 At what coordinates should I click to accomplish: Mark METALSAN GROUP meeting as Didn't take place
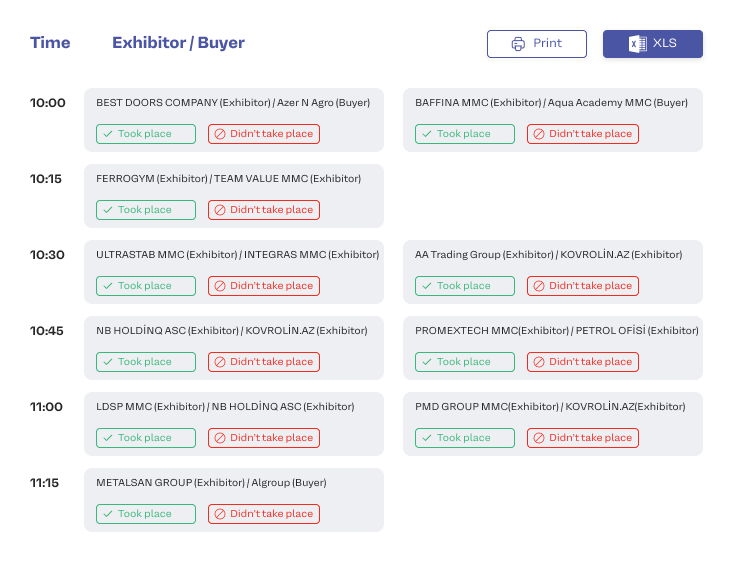(x=264, y=514)
